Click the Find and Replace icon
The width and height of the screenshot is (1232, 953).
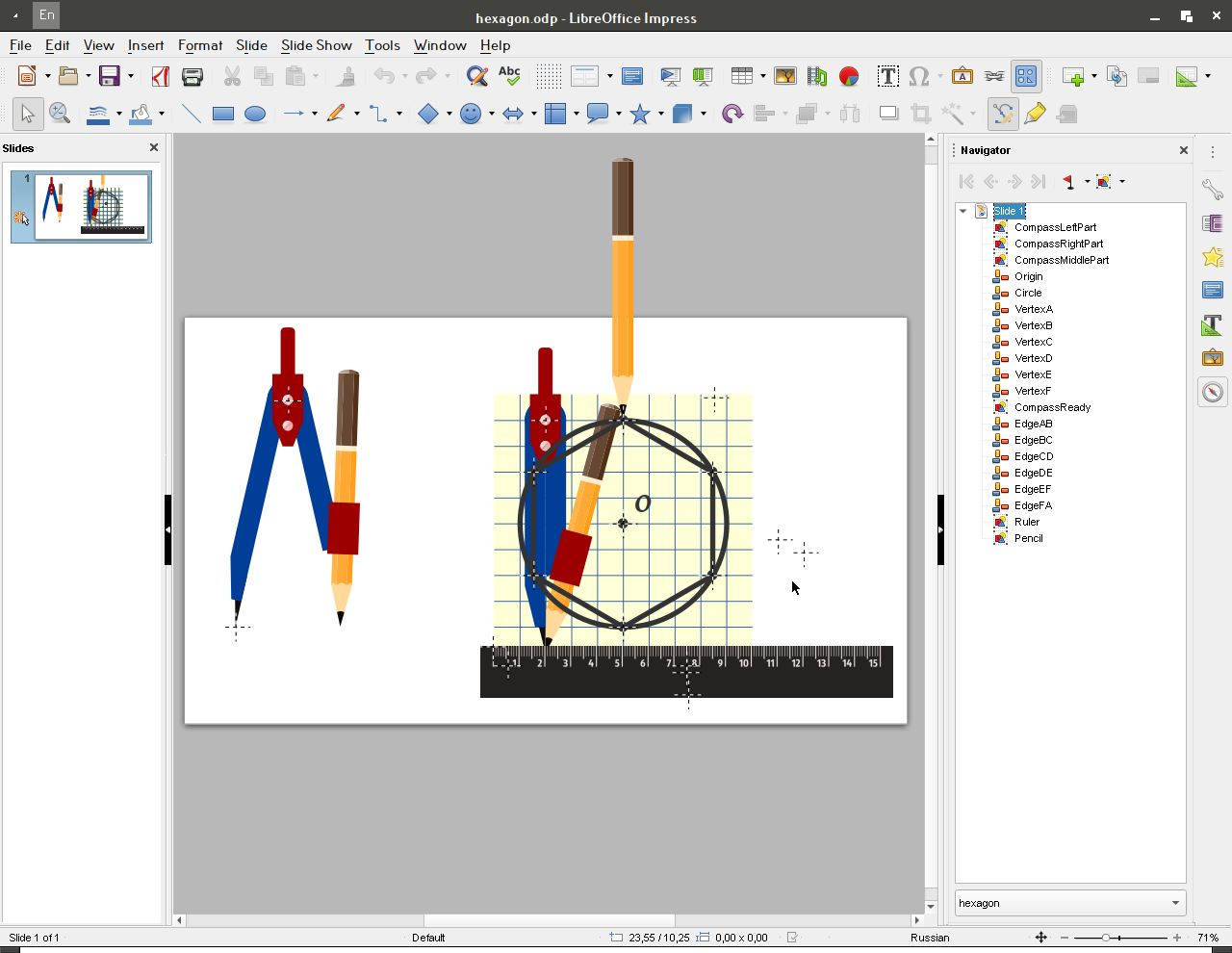coord(476,76)
